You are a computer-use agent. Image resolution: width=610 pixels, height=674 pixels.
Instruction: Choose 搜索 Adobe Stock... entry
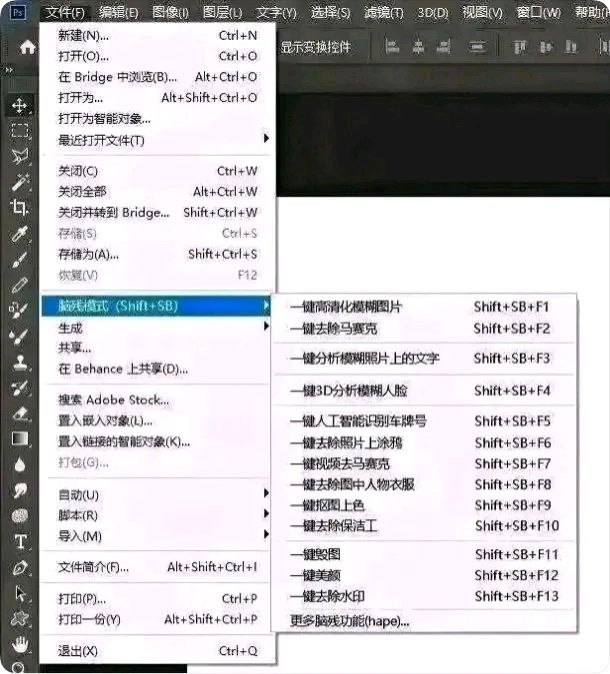157,400
